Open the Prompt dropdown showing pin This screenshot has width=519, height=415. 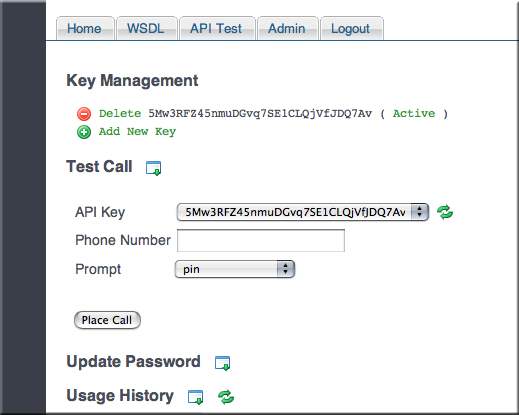(x=235, y=269)
